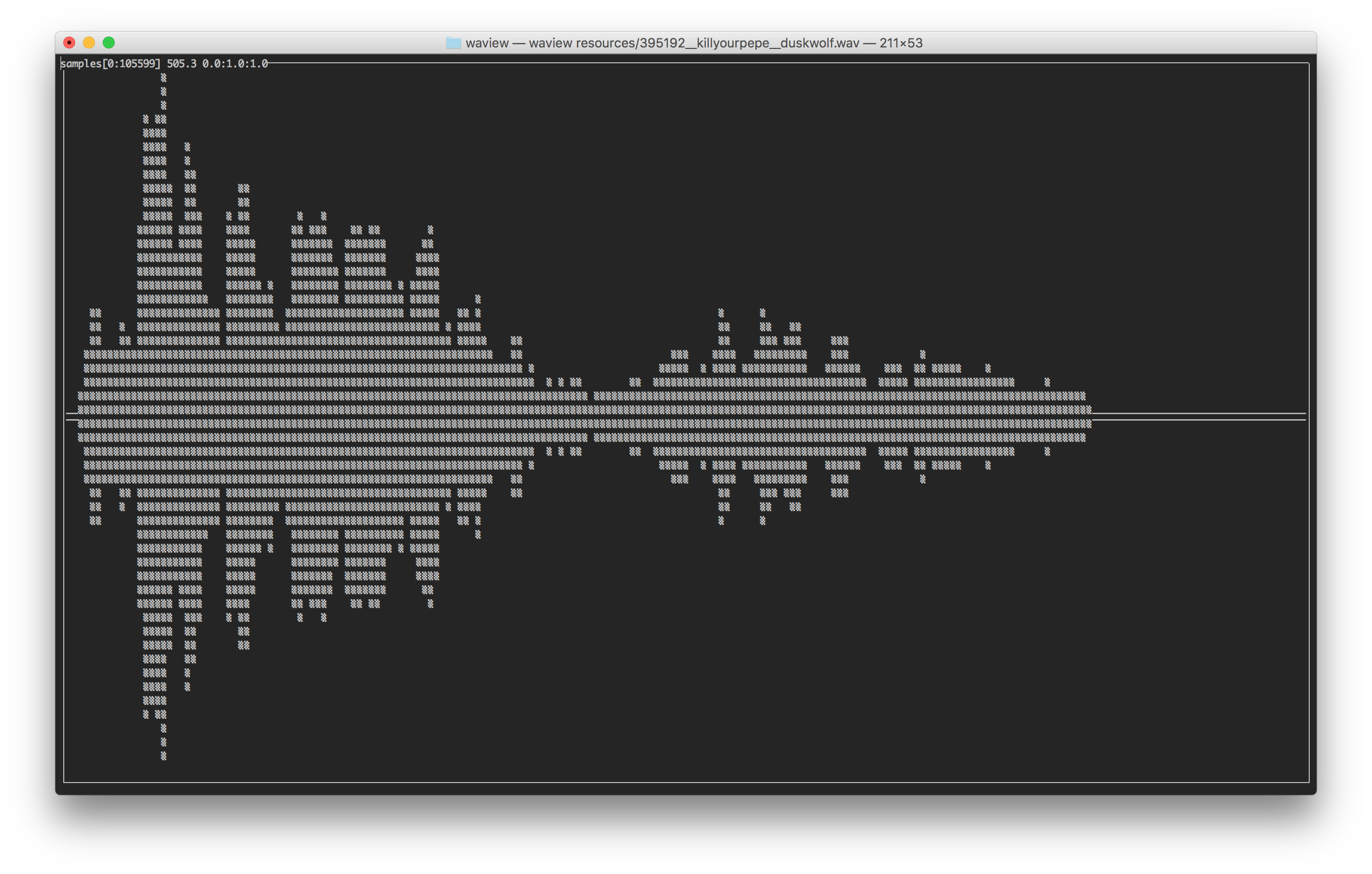Click the bottom-right corner of plot border
1372x874 pixels.
point(1309,782)
